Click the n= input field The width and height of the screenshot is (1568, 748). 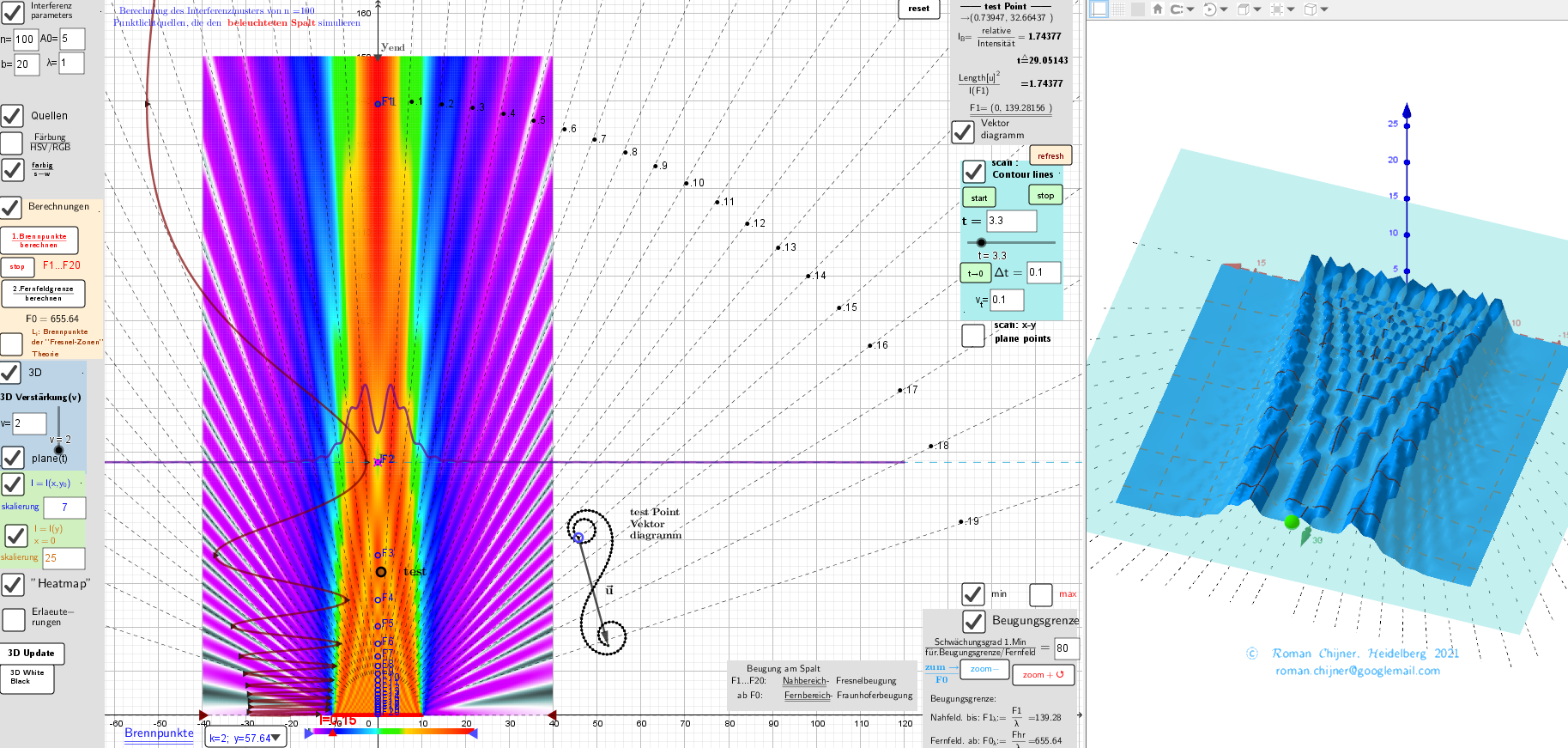point(26,39)
